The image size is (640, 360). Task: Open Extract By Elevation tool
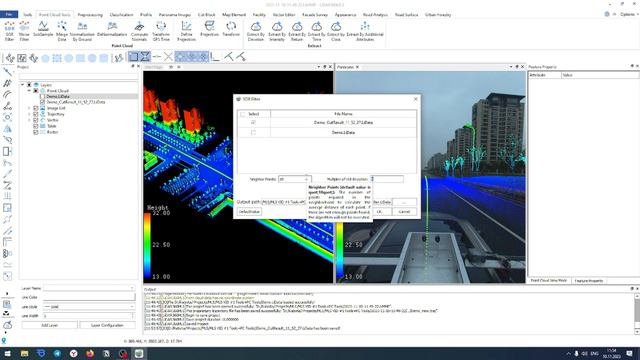pyautogui.click(x=256, y=31)
